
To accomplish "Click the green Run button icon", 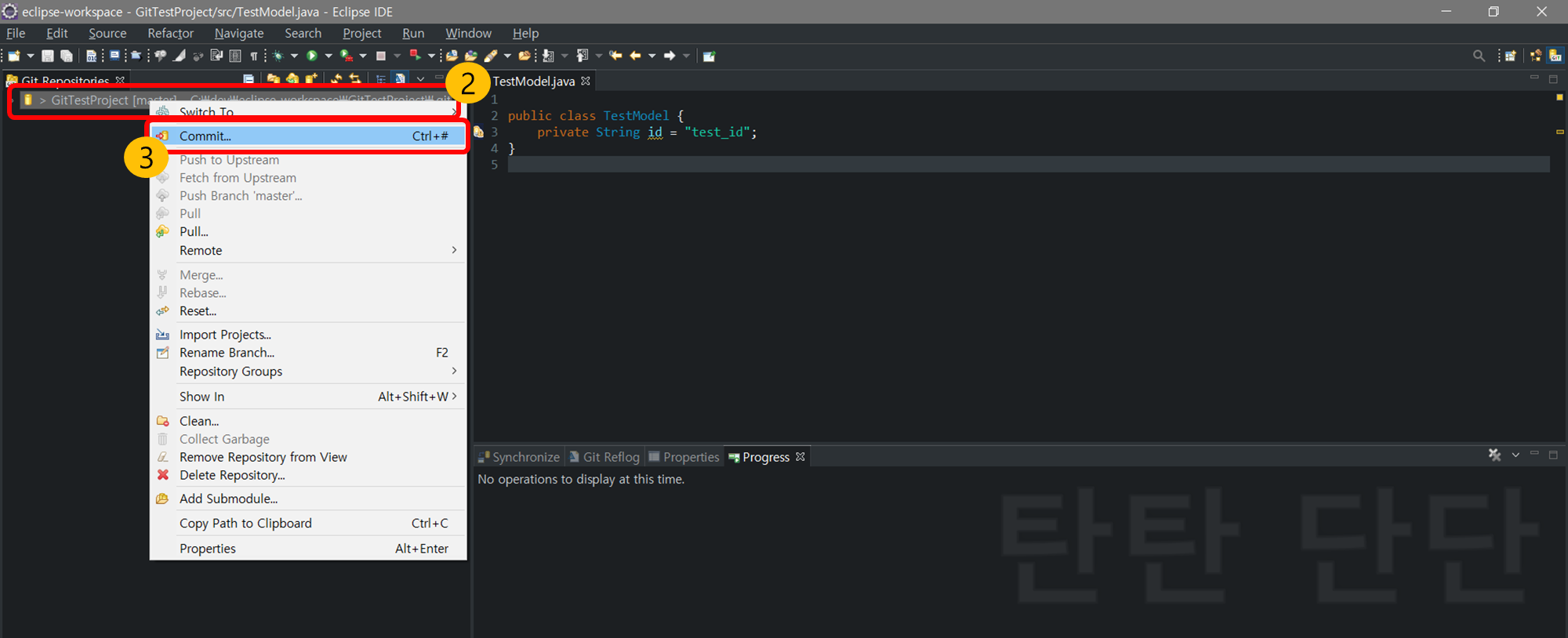I will point(312,56).
